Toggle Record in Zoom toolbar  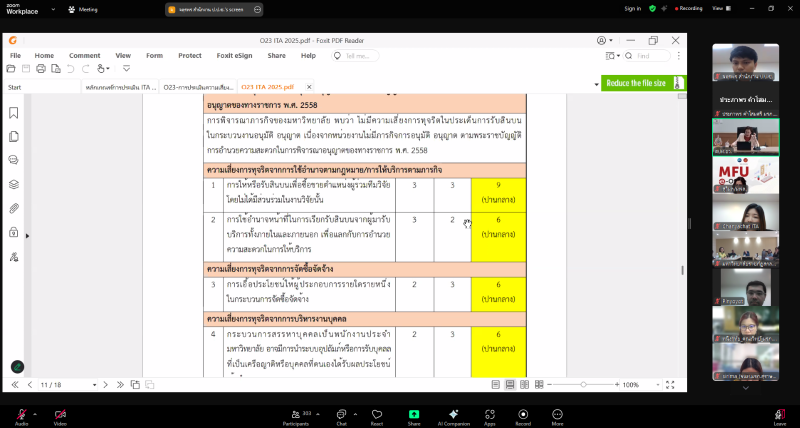coord(522,414)
